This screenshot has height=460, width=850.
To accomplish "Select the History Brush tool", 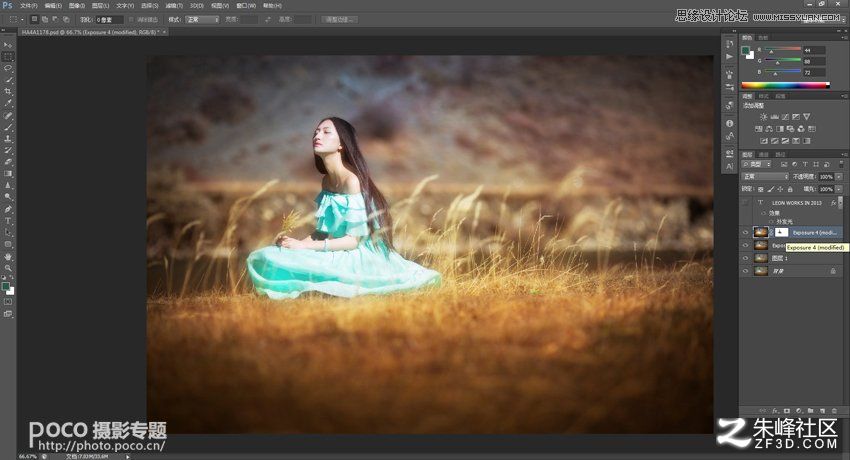I will 8,151.
